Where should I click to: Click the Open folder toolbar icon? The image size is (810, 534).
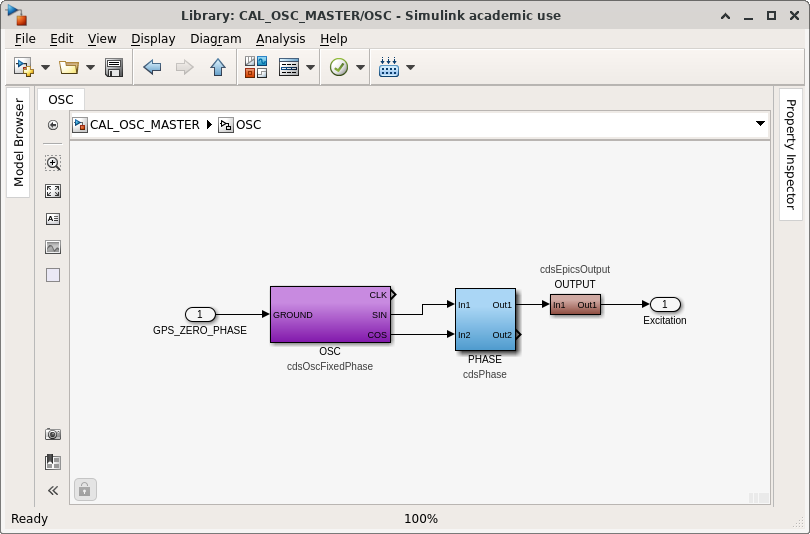pos(69,67)
